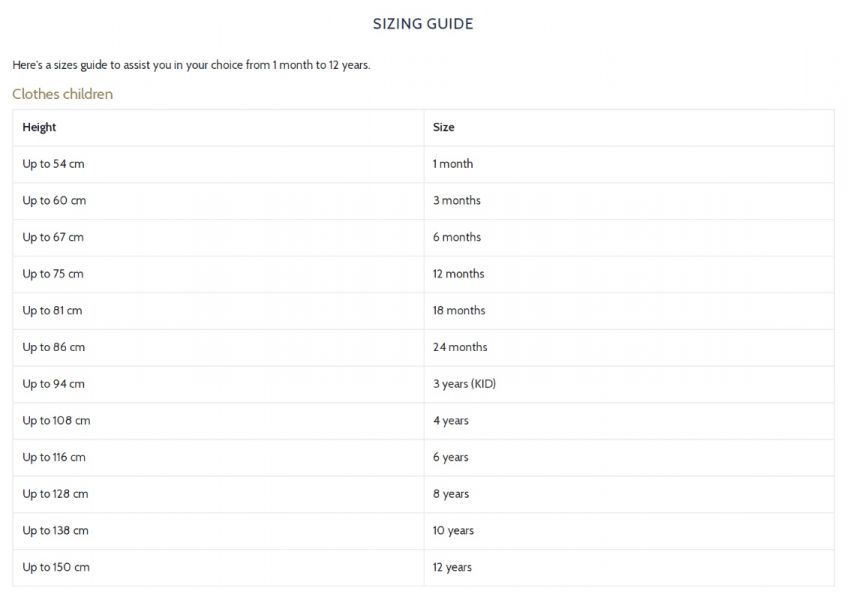Select the Clothes children heading
Viewport: 856px width, 600px height.
pyautogui.click(x=62, y=94)
